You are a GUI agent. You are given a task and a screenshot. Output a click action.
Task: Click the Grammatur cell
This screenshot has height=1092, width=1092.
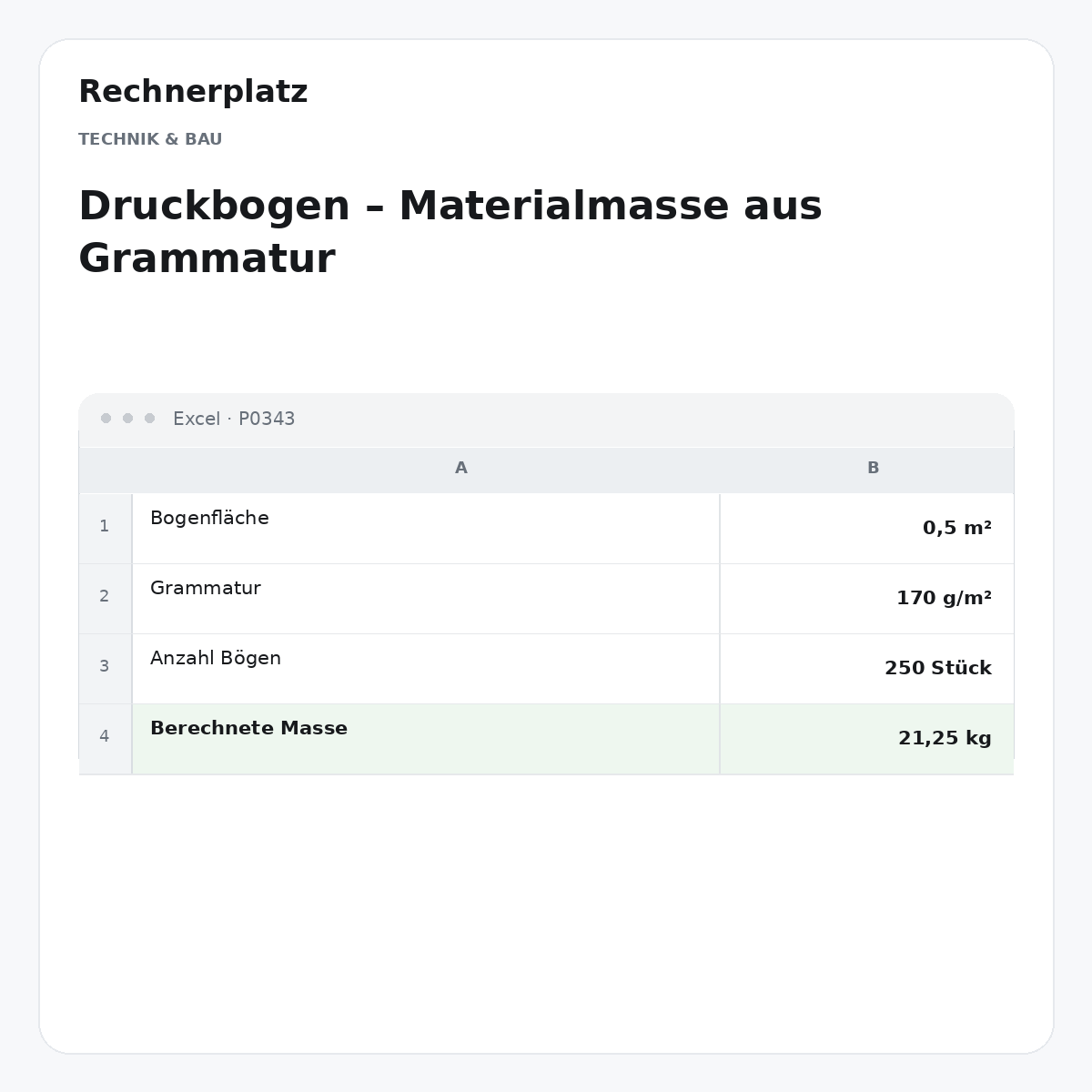click(426, 599)
